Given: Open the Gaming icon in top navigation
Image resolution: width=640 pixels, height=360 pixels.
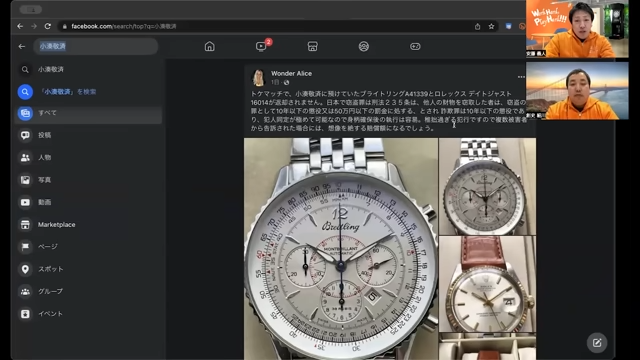Looking at the screenshot, I should tap(415, 47).
